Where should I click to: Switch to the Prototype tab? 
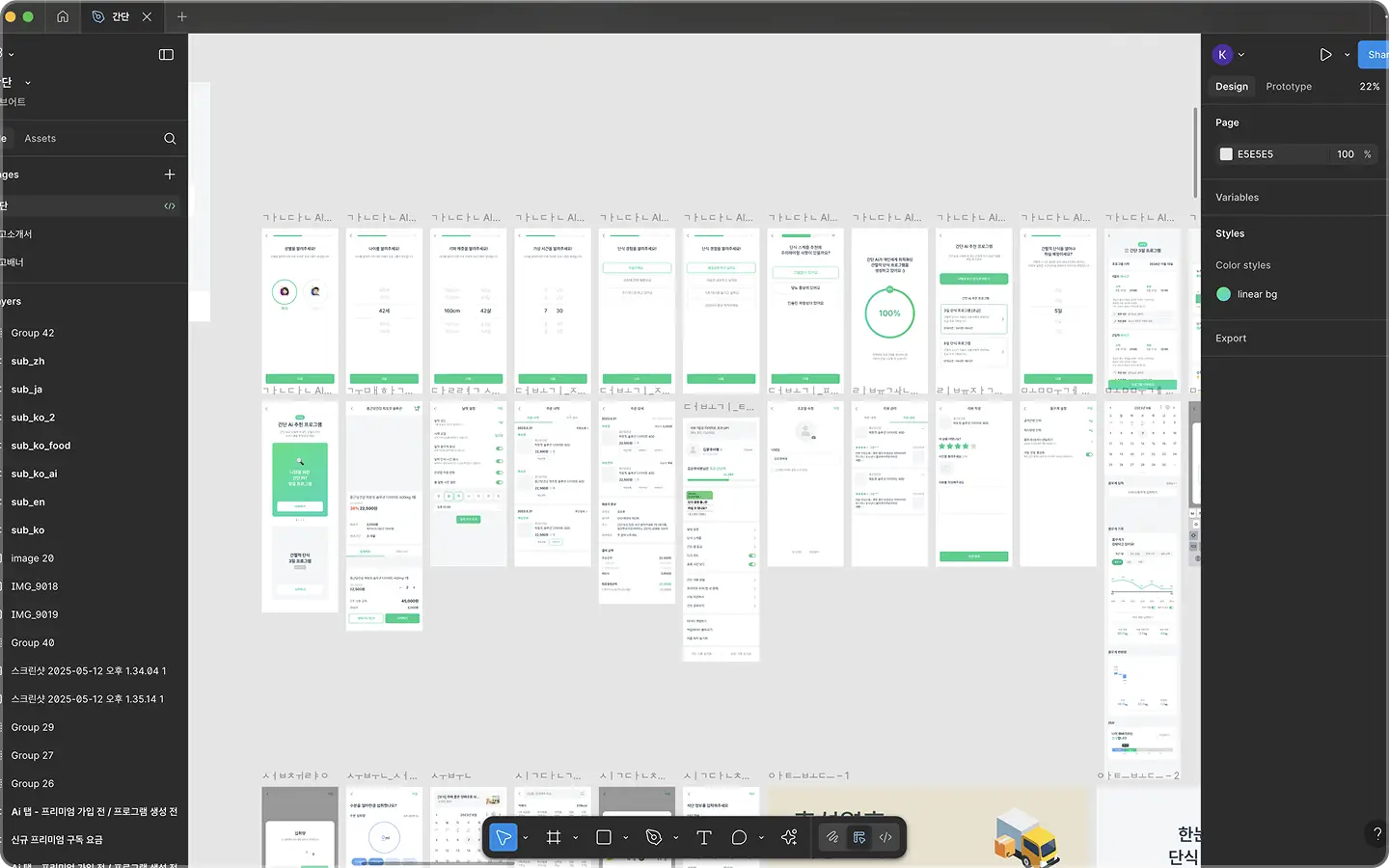coord(1289,87)
